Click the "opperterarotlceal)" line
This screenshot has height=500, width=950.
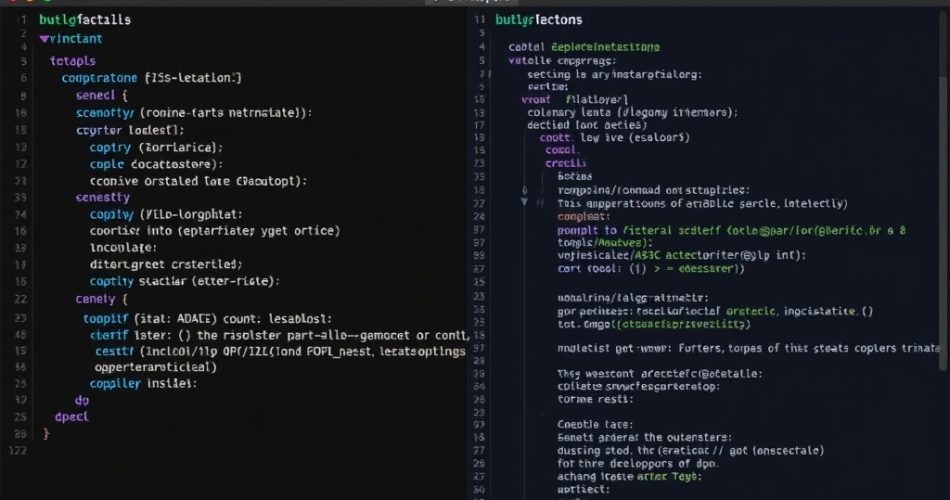point(155,368)
